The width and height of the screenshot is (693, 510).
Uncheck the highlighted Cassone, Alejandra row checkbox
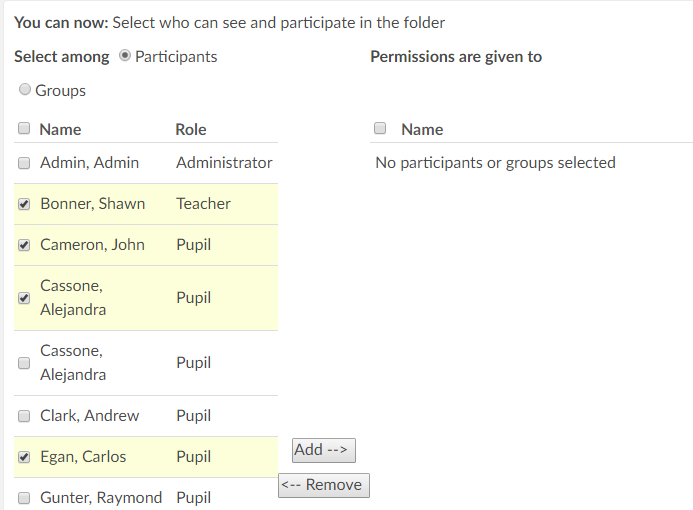tap(24, 298)
